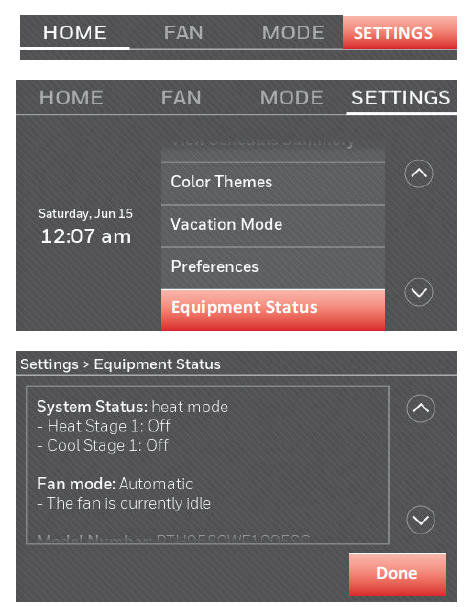Open the MODE tab in top bar

click(x=293, y=33)
